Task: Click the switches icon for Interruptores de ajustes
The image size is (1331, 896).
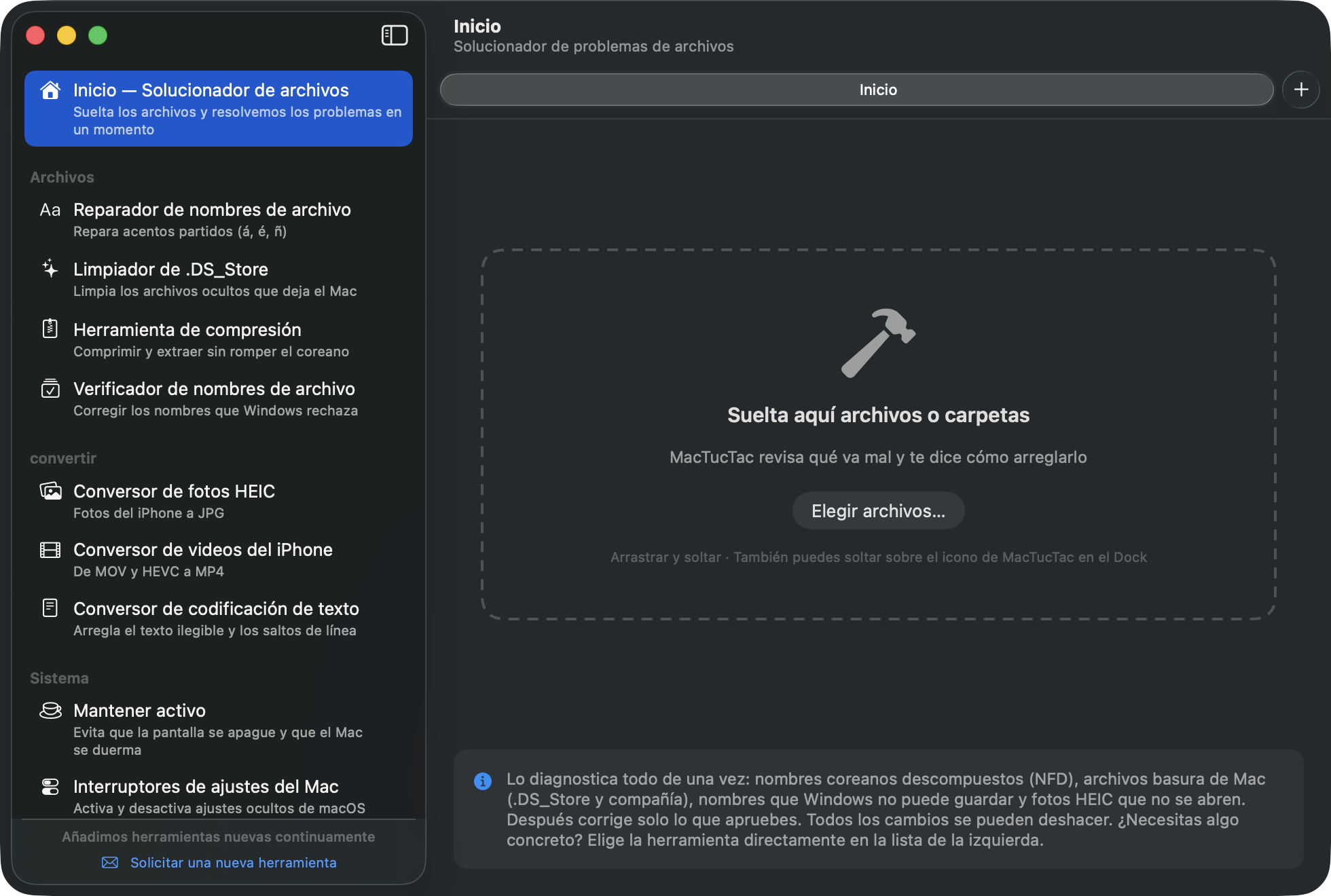Action: click(x=50, y=787)
